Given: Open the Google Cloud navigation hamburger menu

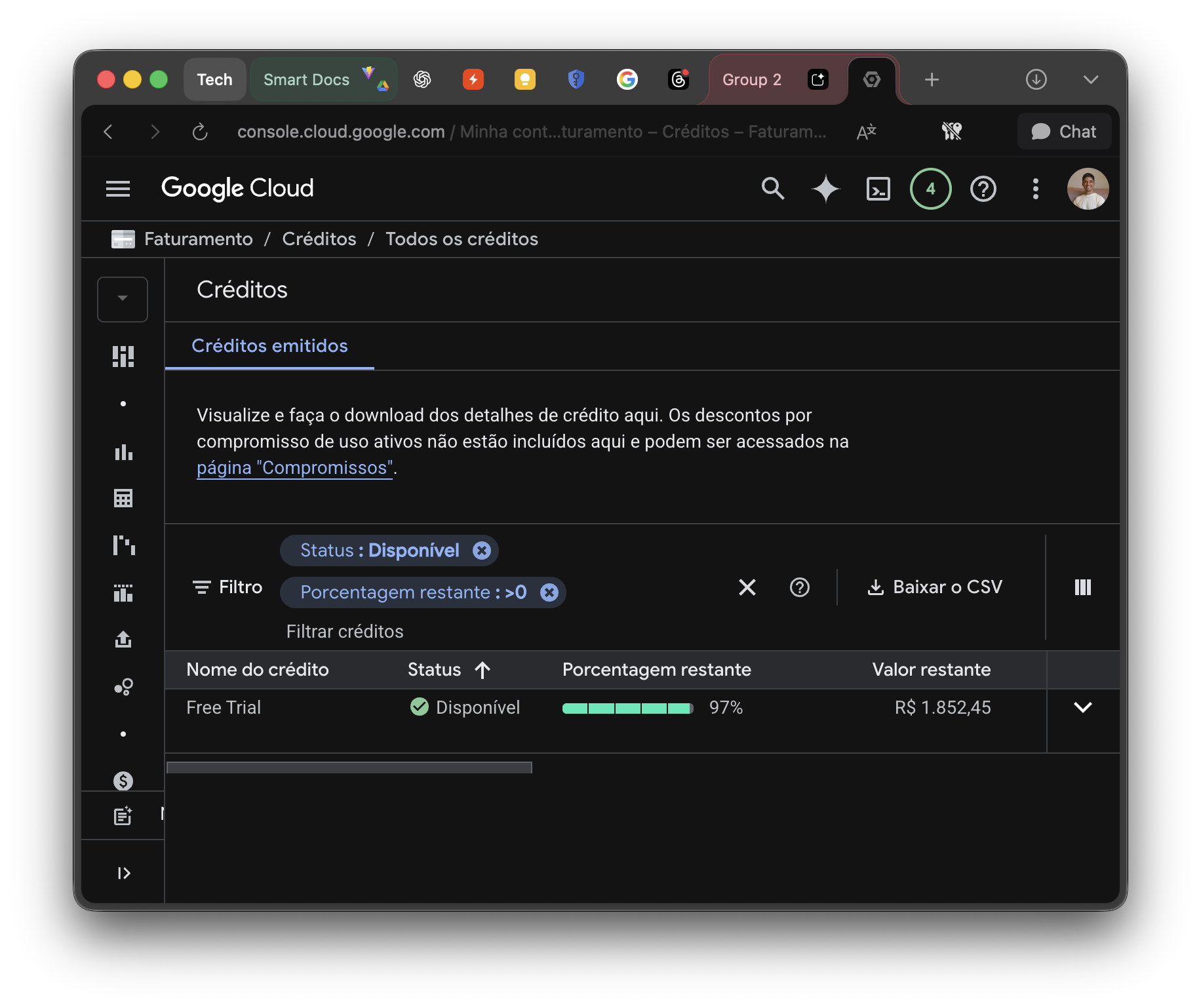Looking at the screenshot, I should coord(118,189).
